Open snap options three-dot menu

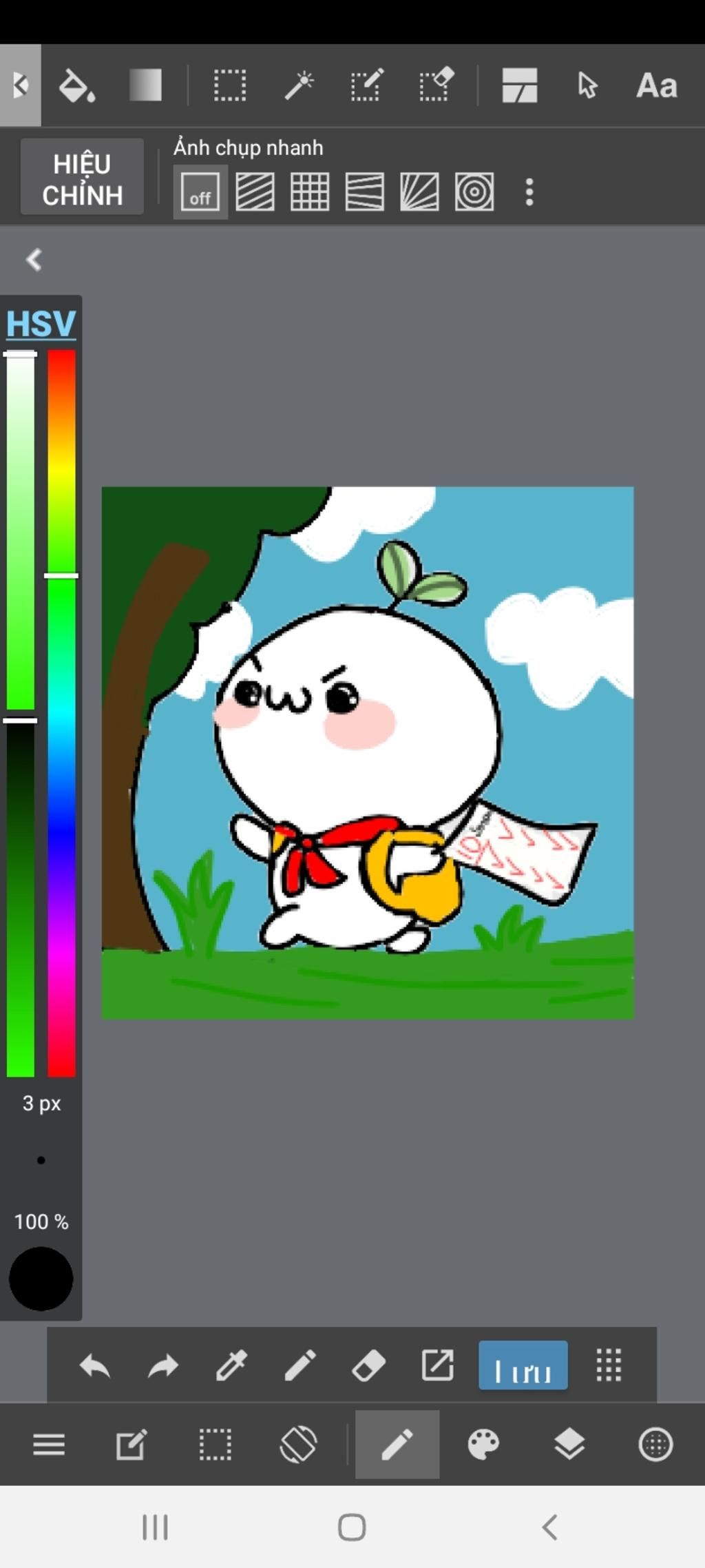click(529, 192)
